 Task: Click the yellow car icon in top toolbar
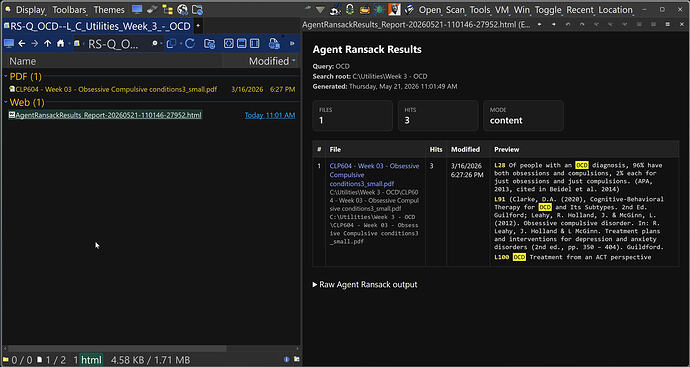point(365,9)
